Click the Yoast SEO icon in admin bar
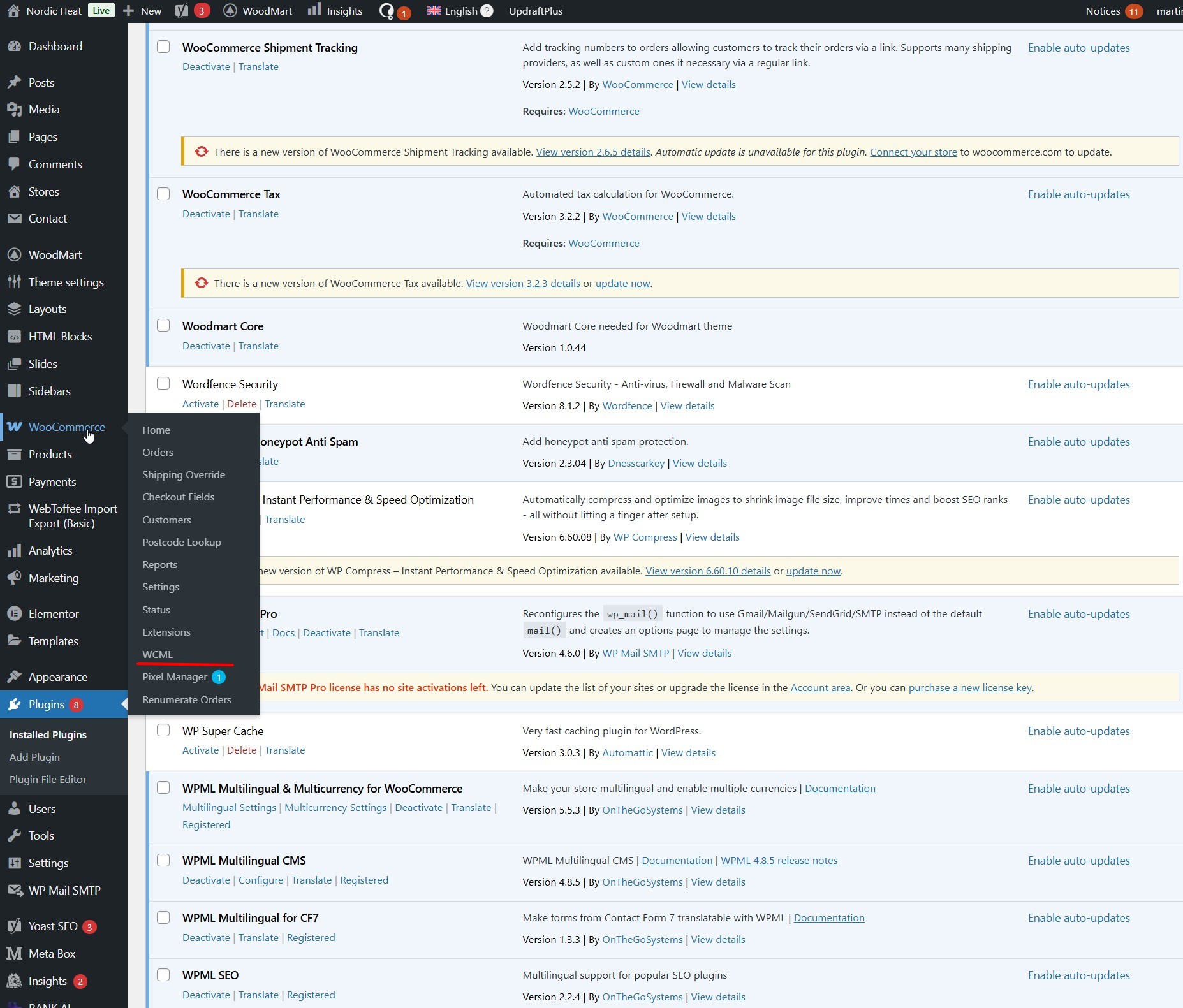Screen dimensions: 1183x1008 [x=182, y=11]
